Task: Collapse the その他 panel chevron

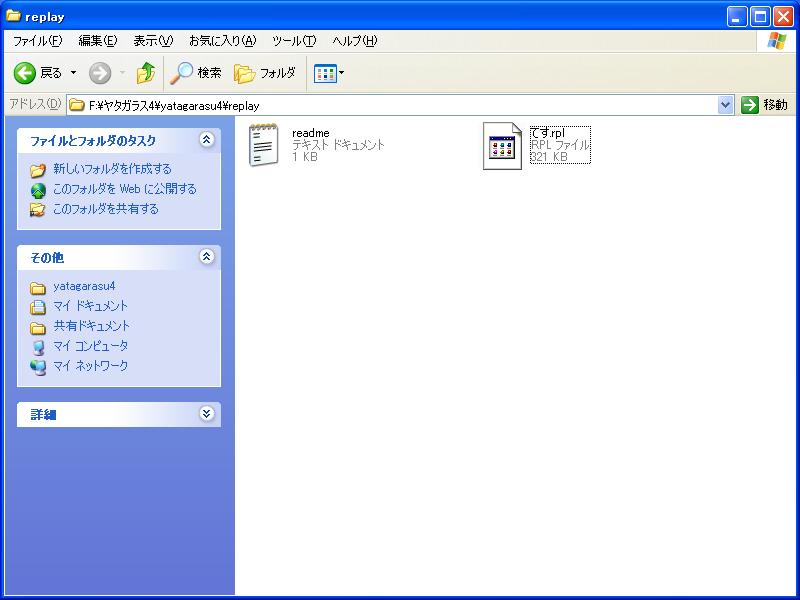Action: (x=206, y=257)
